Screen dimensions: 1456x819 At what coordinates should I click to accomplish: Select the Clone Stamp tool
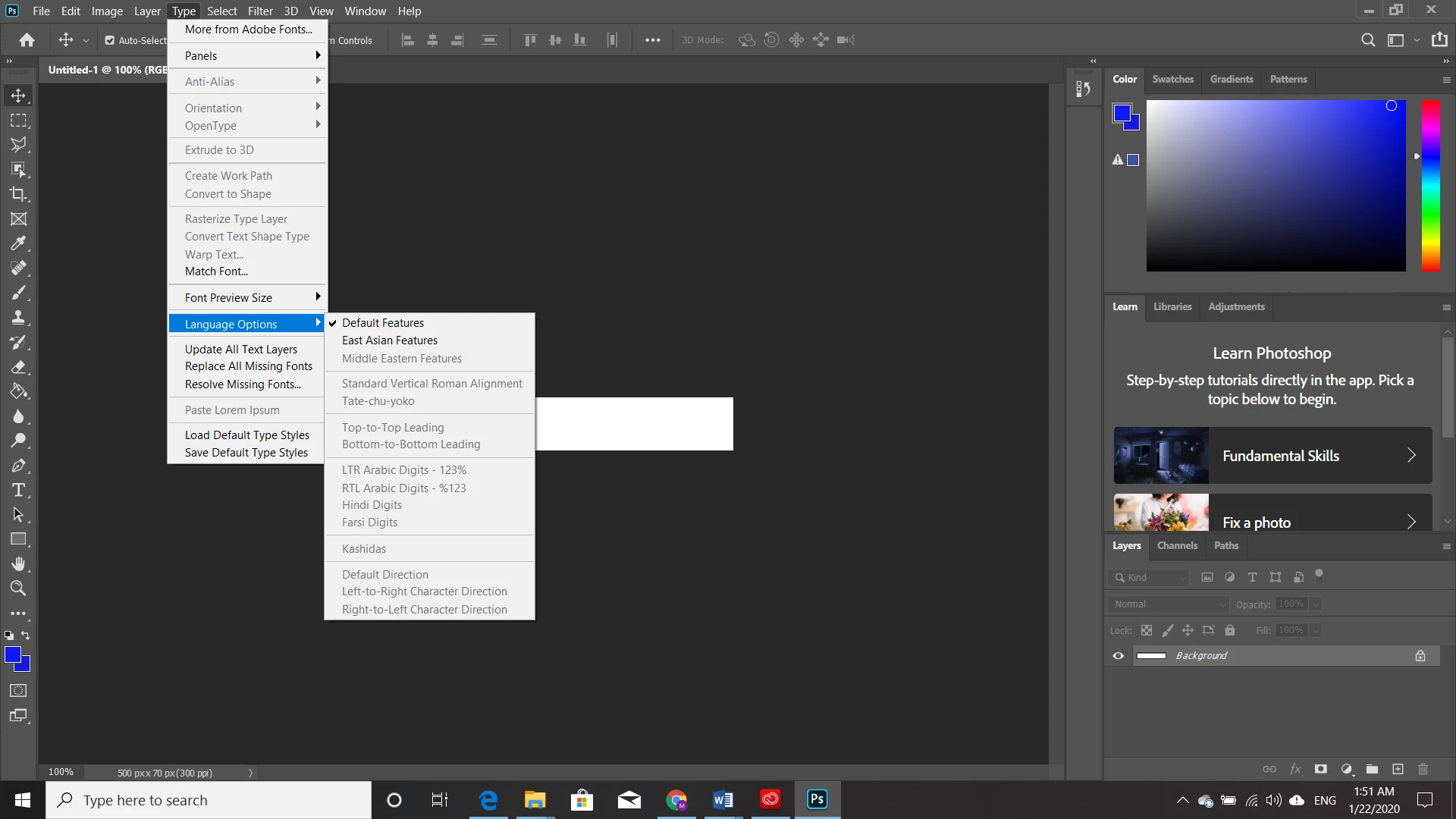coord(18,318)
